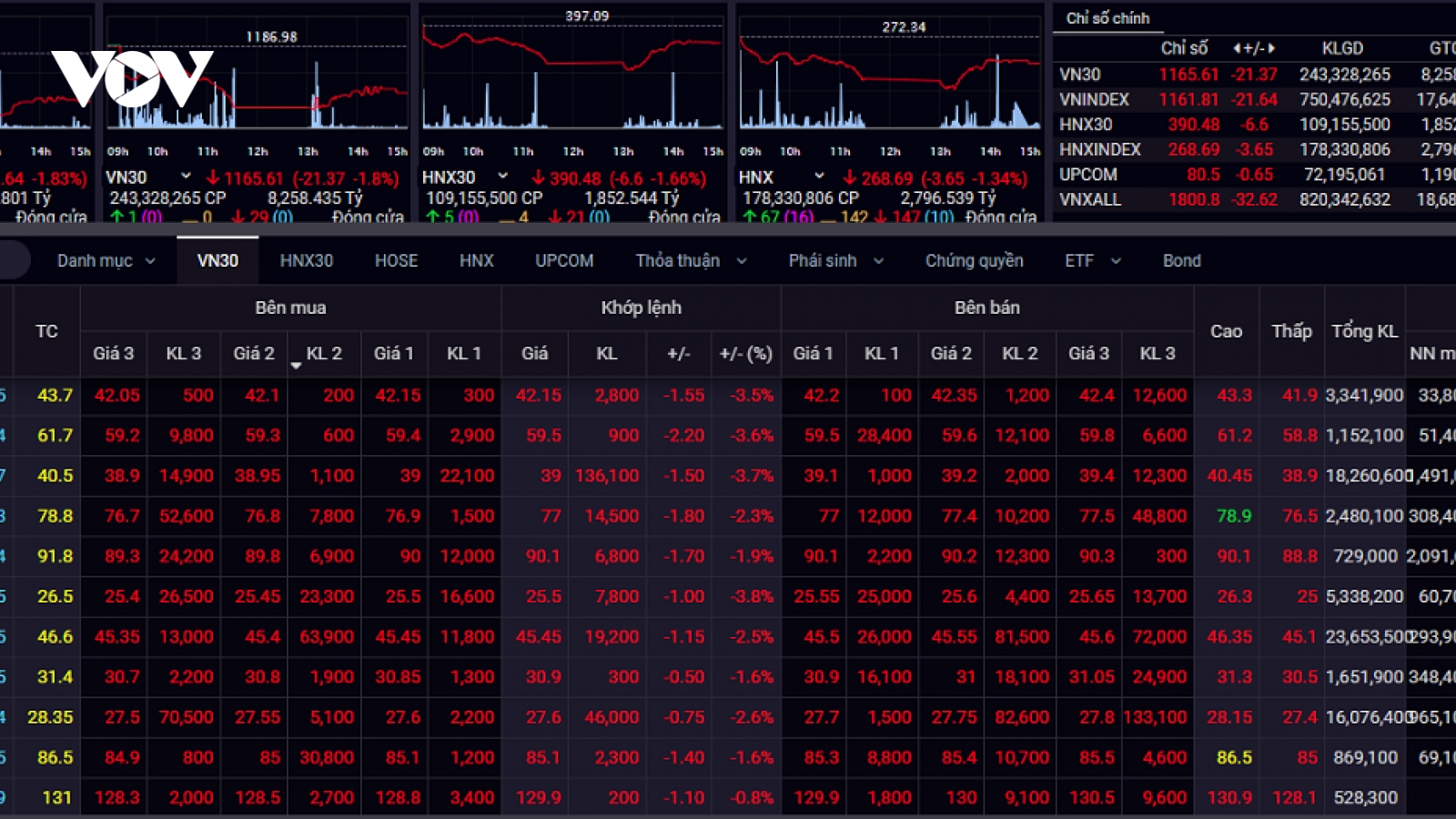Click the +/- (%) column header

(745, 353)
